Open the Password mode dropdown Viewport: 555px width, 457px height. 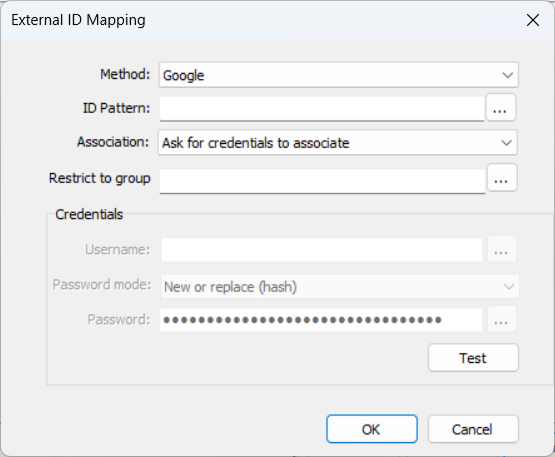pyautogui.click(x=340, y=286)
